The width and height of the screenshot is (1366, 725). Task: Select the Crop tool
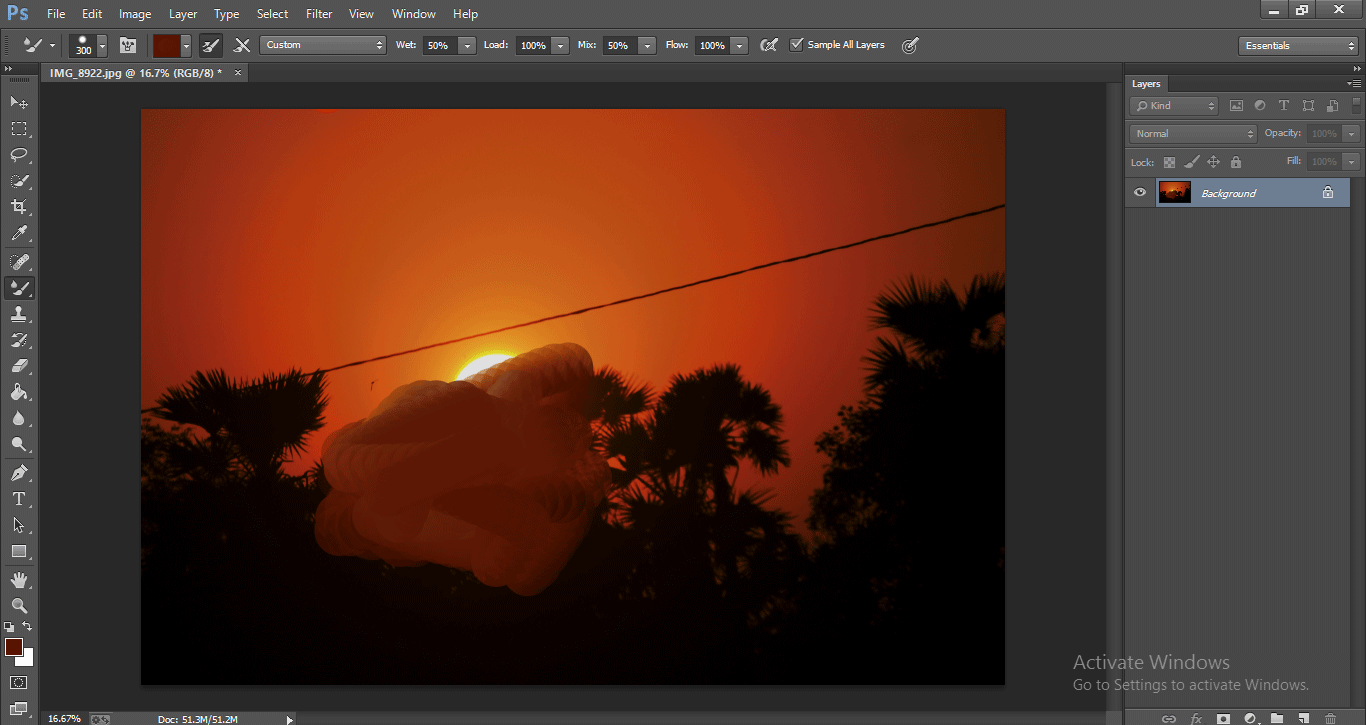tap(19, 207)
